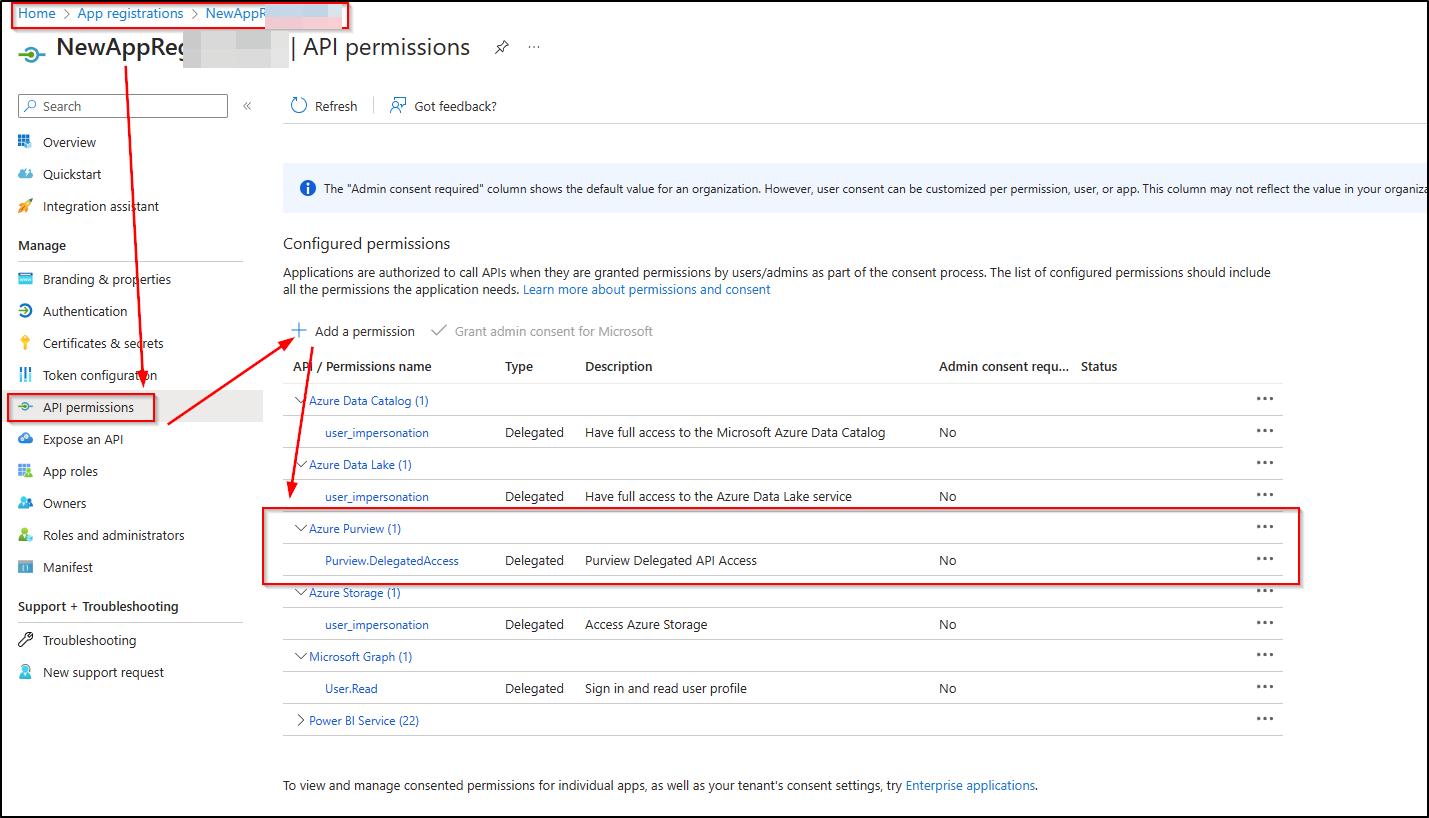Click the Quickstart cloud icon
This screenshot has height=818, width=1429.
point(26,174)
